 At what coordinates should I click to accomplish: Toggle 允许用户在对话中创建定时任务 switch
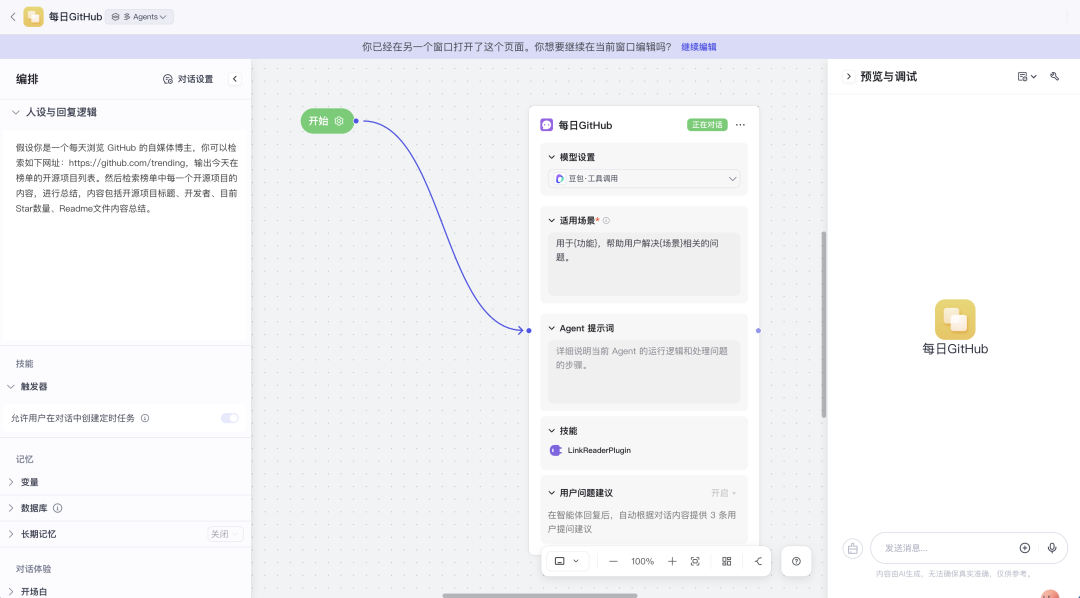(x=229, y=418)
